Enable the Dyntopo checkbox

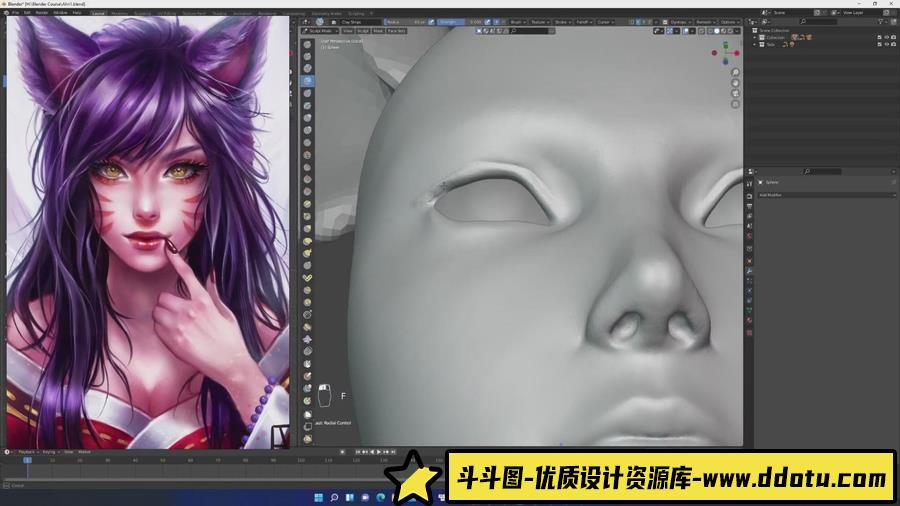click(x=665, y=22)
